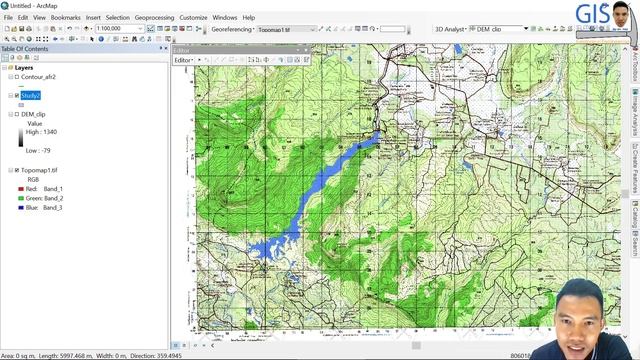Click the Save document icon
This screenshot has height=360, width=640.
(22, 29)
